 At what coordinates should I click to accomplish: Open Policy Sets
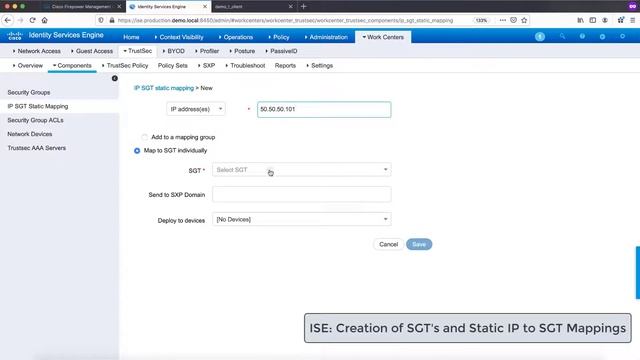173,65
